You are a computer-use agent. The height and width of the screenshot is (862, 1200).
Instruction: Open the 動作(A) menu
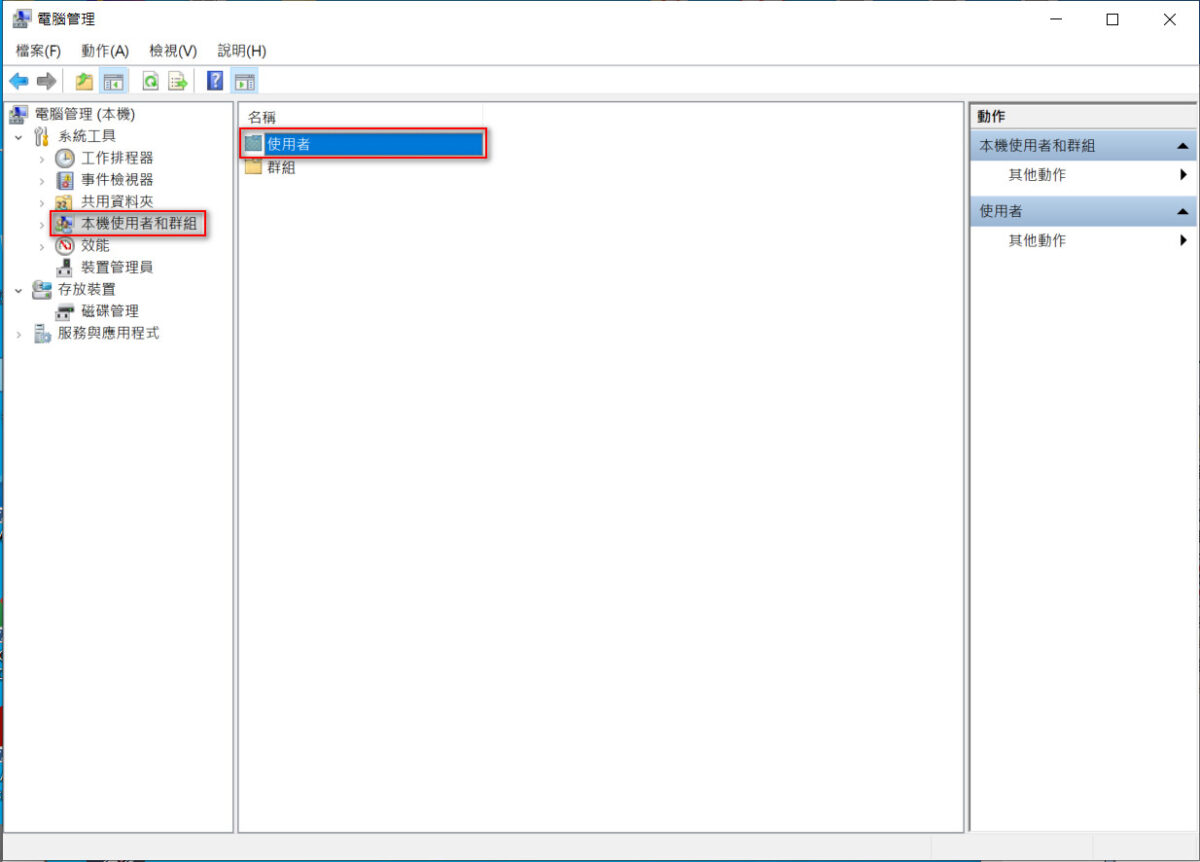(105, 51)
